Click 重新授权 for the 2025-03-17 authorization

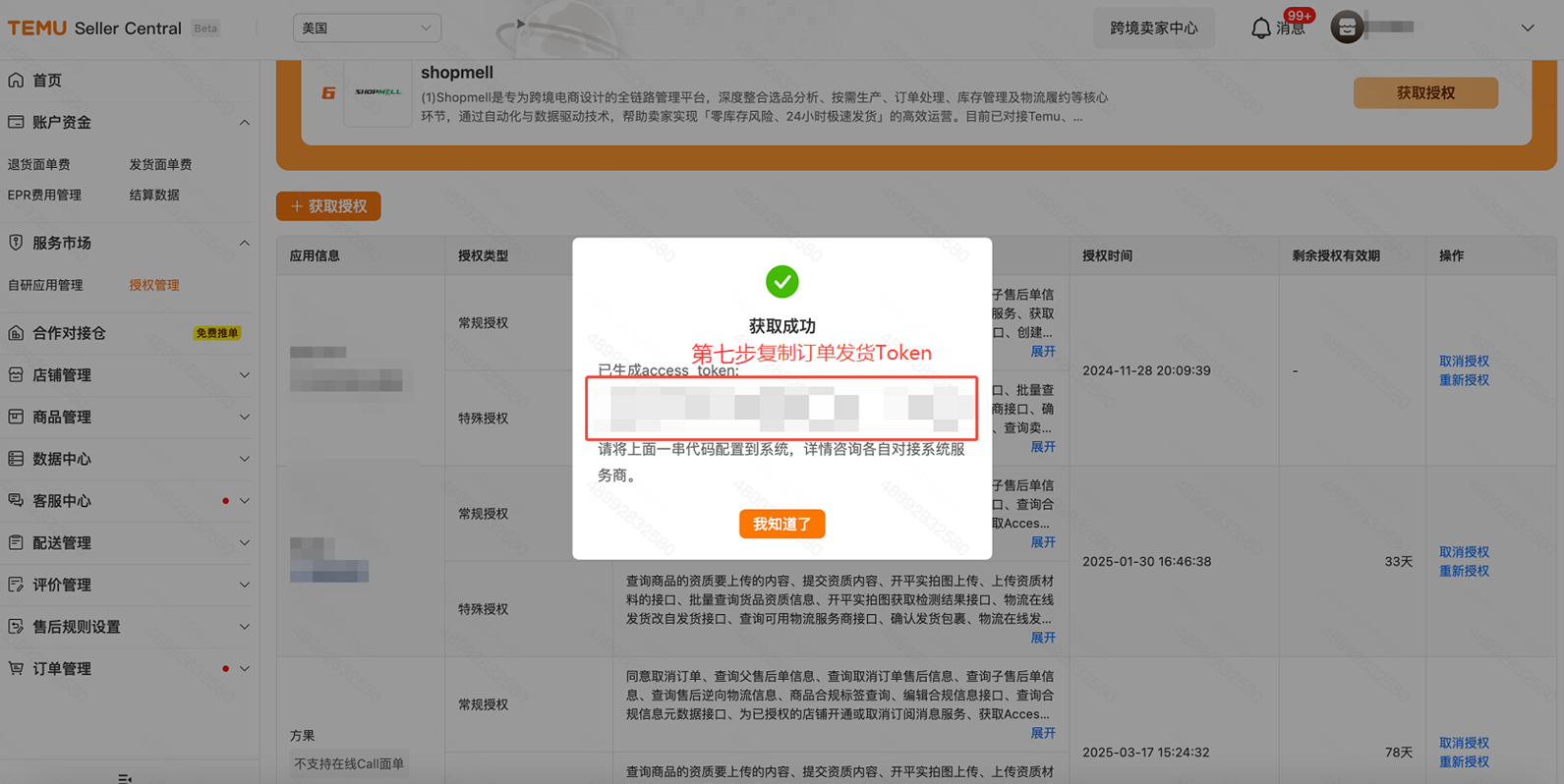1464,762
